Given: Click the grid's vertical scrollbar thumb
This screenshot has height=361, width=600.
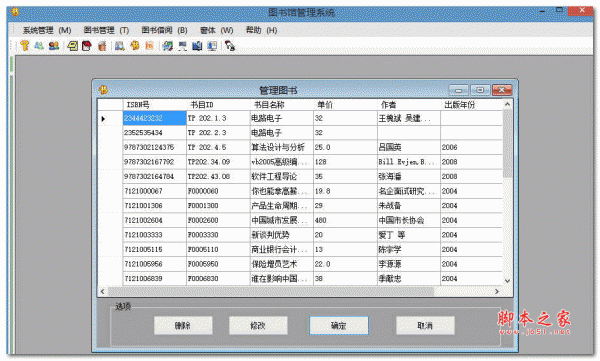Looking at the screenshot, I should (x=507, y=144).
